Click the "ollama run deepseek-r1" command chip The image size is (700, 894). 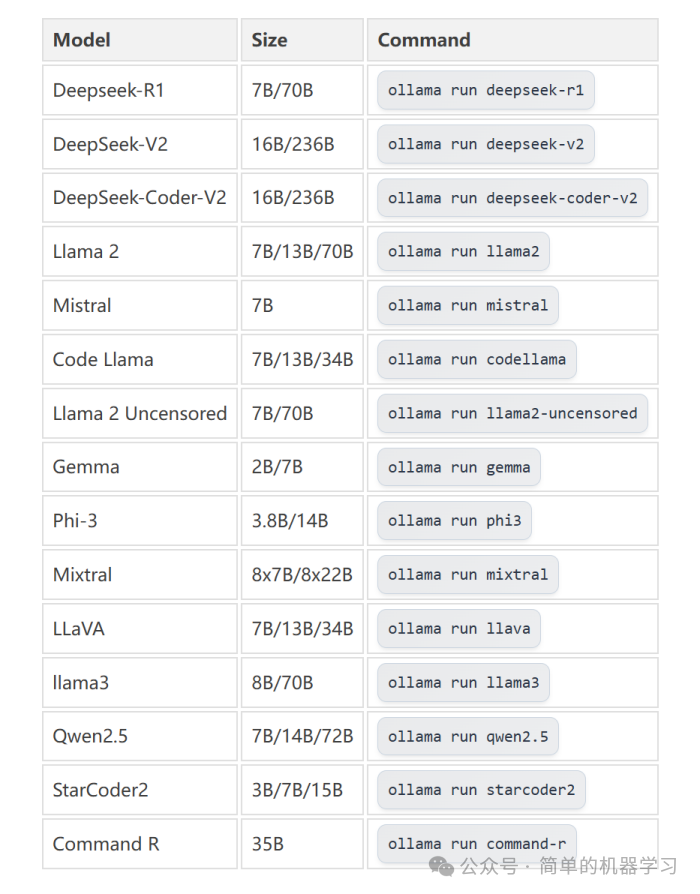pyautogui.click(x=486, y=90)
